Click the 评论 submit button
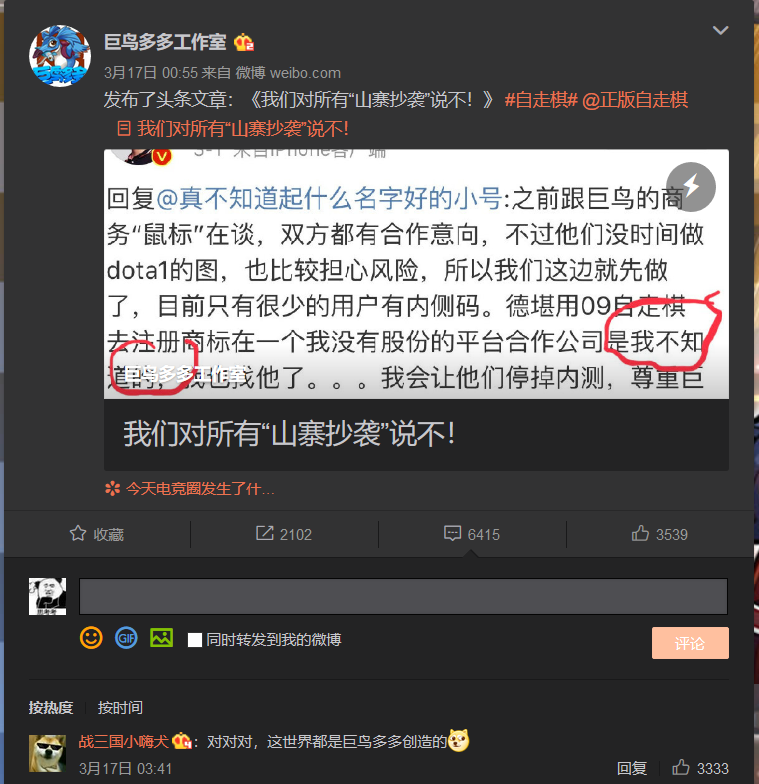759x784 pixels. click(690, 643)
